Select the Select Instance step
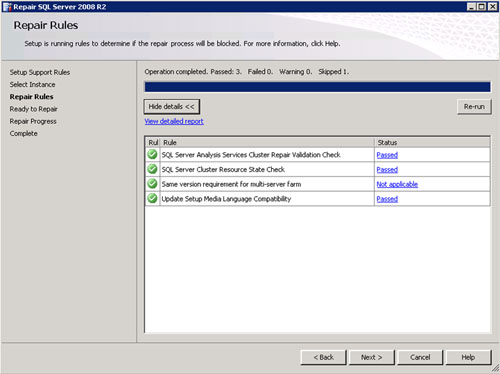The height and width of the screenshot is (374, 500). click(32, 85)
